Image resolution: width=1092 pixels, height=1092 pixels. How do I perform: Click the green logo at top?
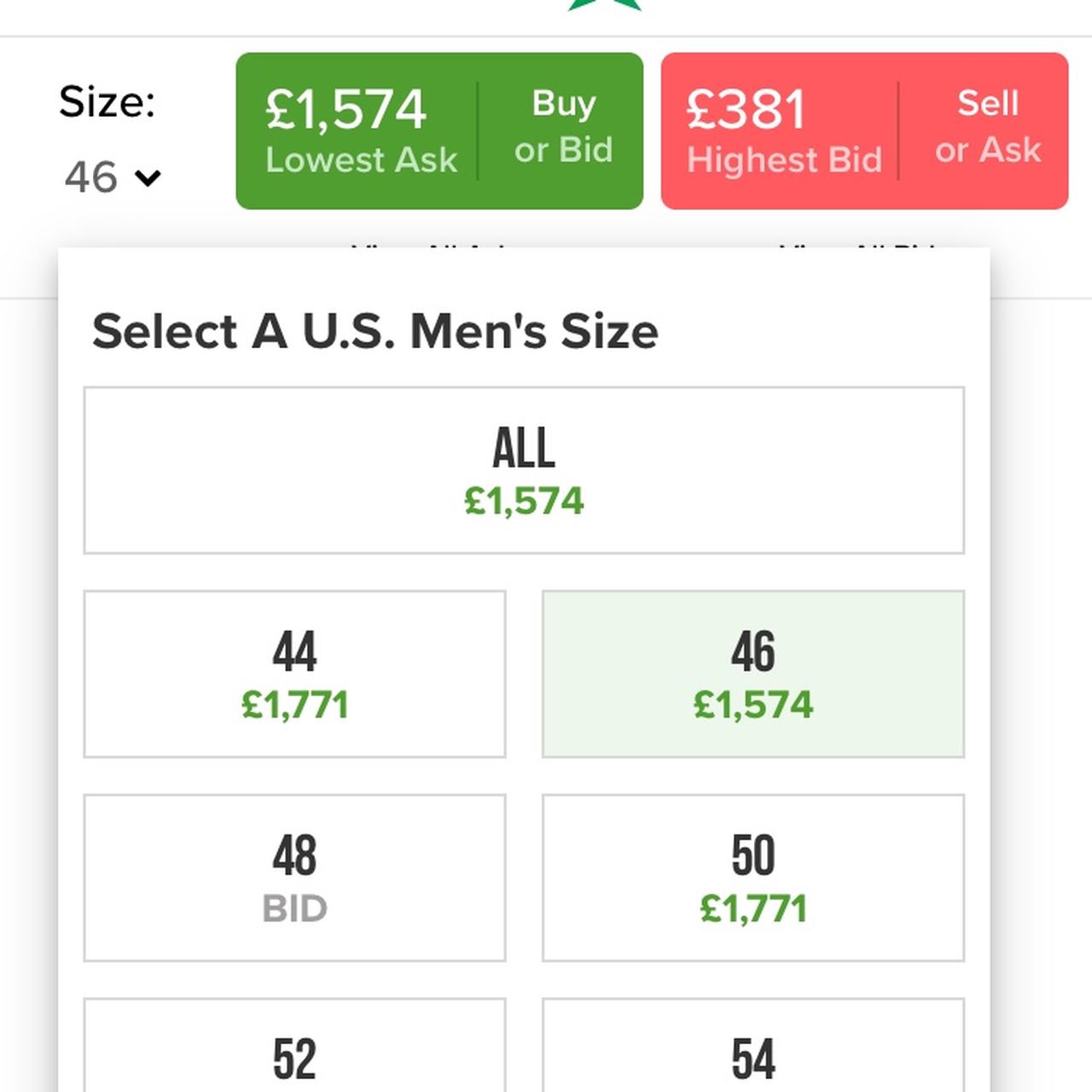(604, 4)
